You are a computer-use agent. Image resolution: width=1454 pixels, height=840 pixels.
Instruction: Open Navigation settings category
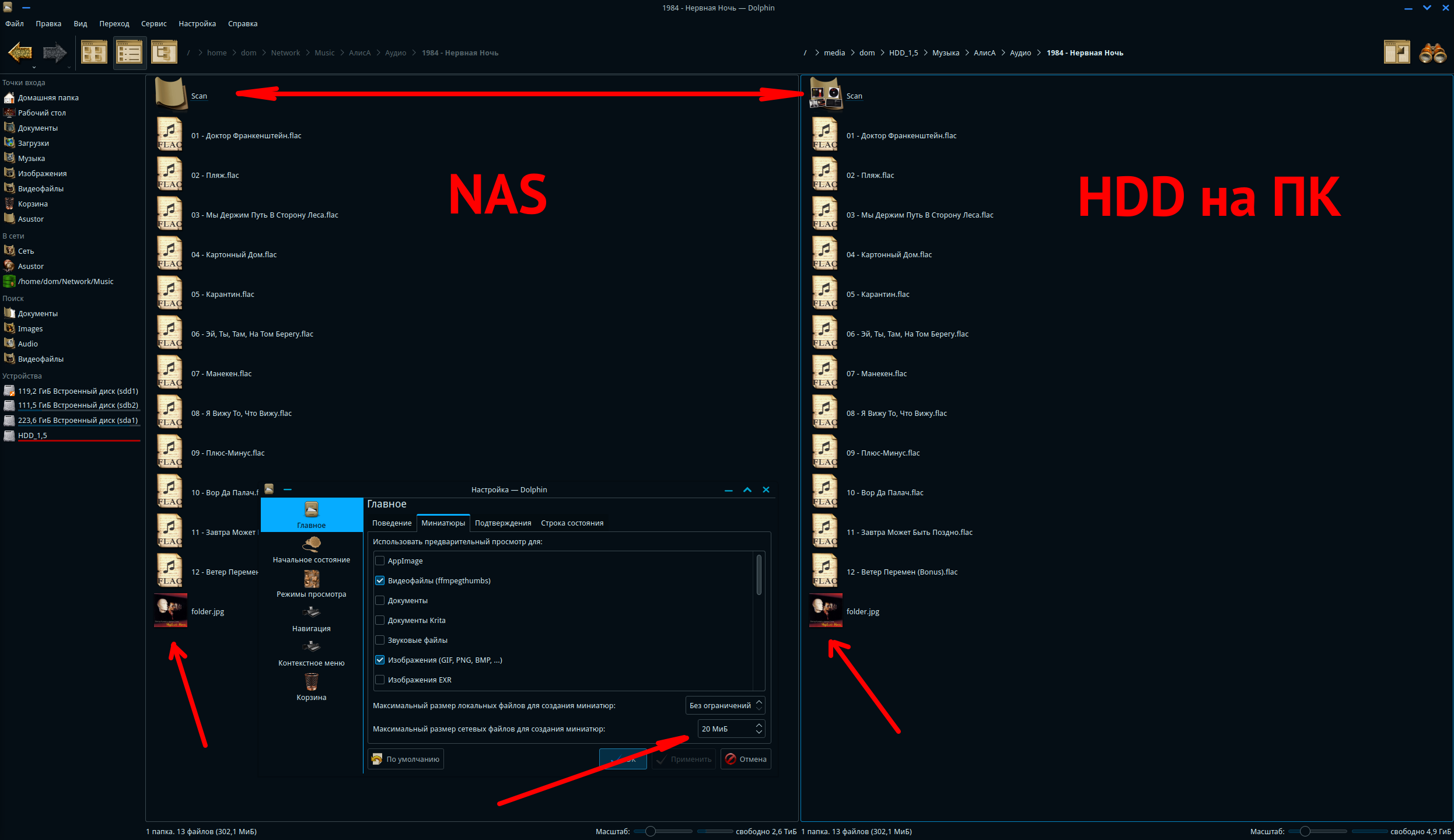click(x=311, y=619)
